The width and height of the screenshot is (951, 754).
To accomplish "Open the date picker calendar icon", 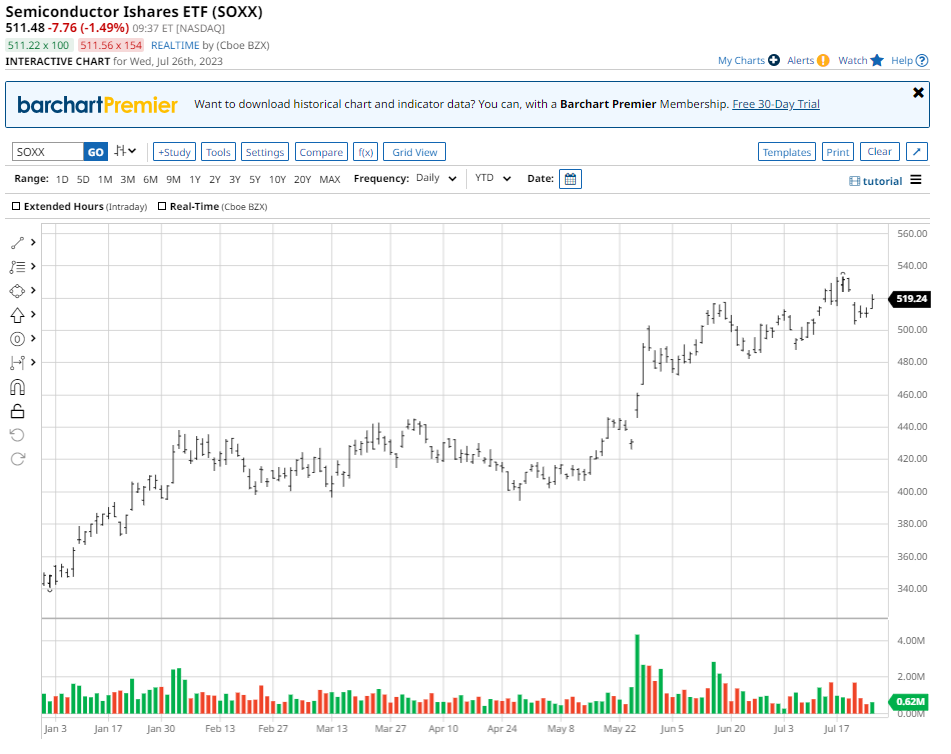I will click(570, 179).
